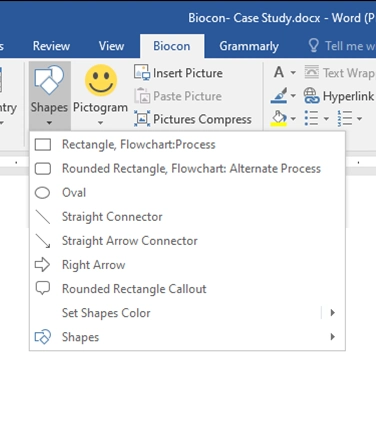
Task: Click the Hyperlink globe icon
Action: [x=311, y=96]
